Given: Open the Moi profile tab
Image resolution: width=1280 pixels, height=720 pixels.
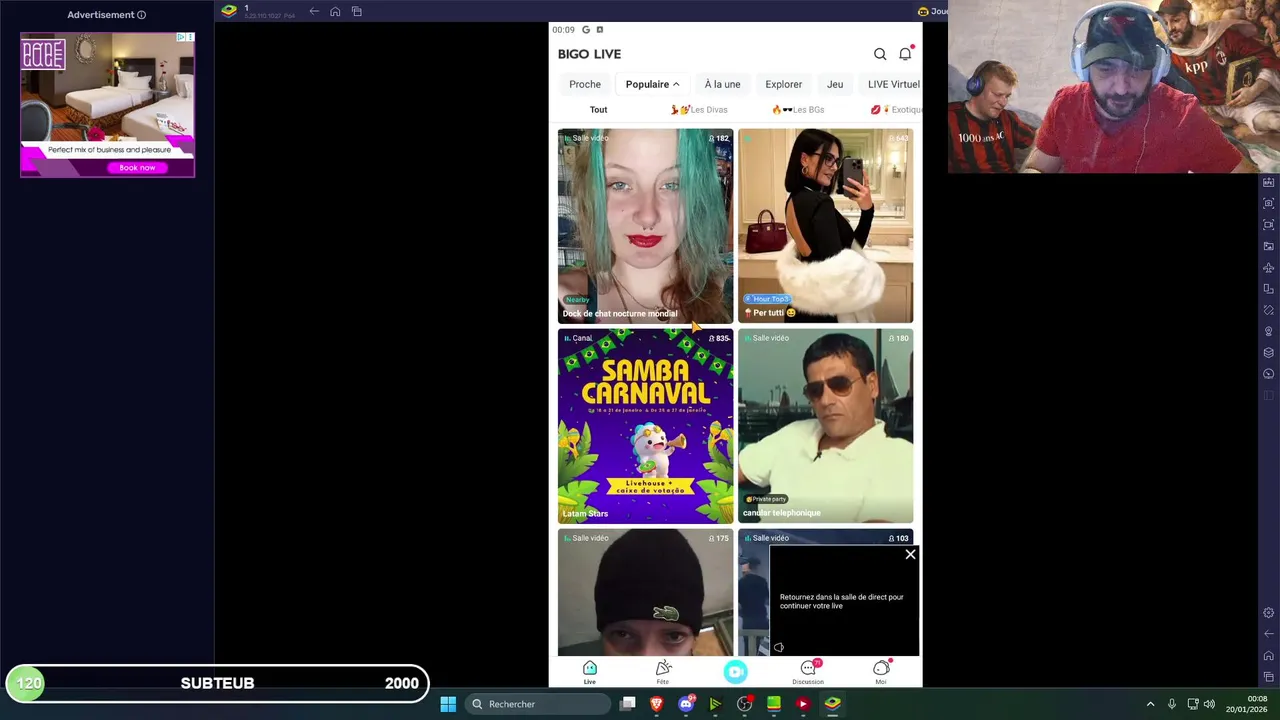Looking at the screenshot, I should (x=881, y=672).
